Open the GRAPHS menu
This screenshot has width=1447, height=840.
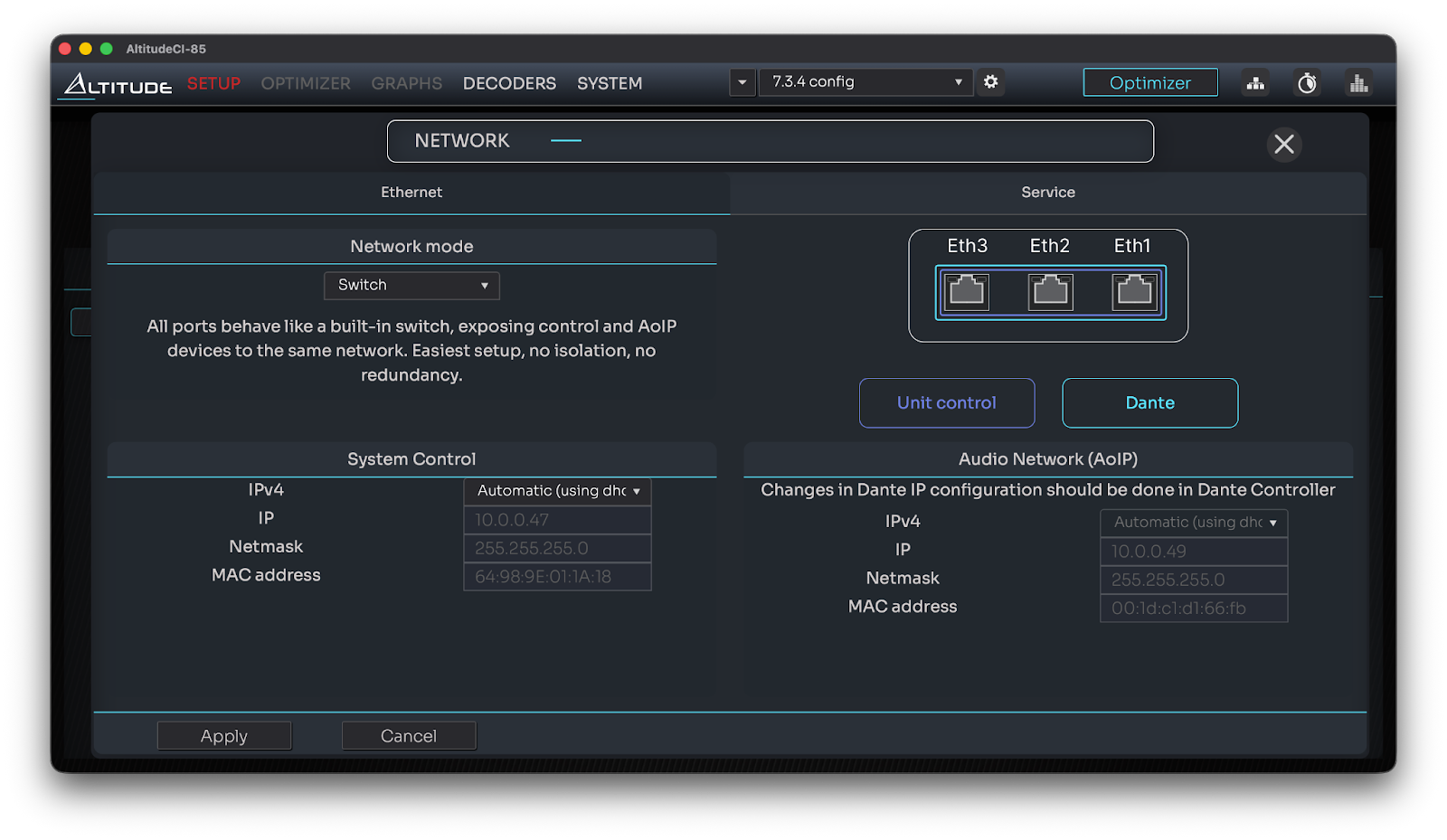click(407, 83)
